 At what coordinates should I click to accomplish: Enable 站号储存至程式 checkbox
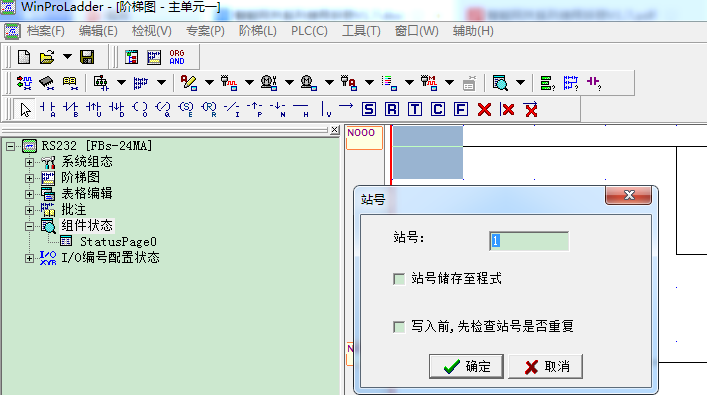pos(399,279)
